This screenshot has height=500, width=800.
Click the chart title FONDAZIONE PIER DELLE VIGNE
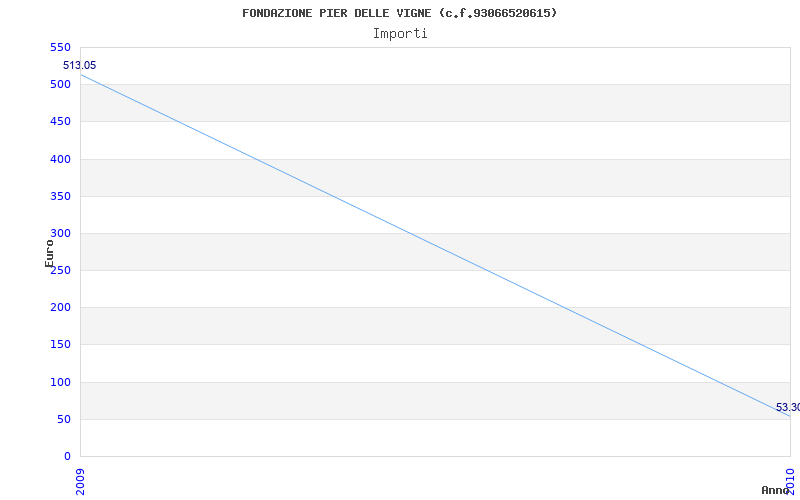coord(400,13)
